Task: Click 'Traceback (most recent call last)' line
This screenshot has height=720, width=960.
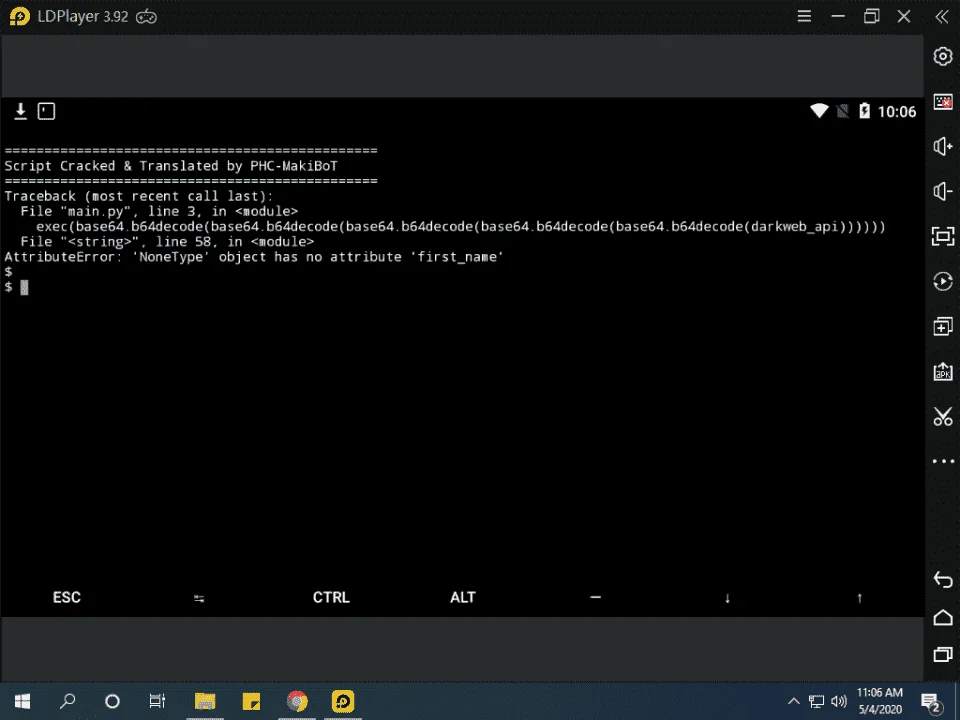Action: click(138, 196)
